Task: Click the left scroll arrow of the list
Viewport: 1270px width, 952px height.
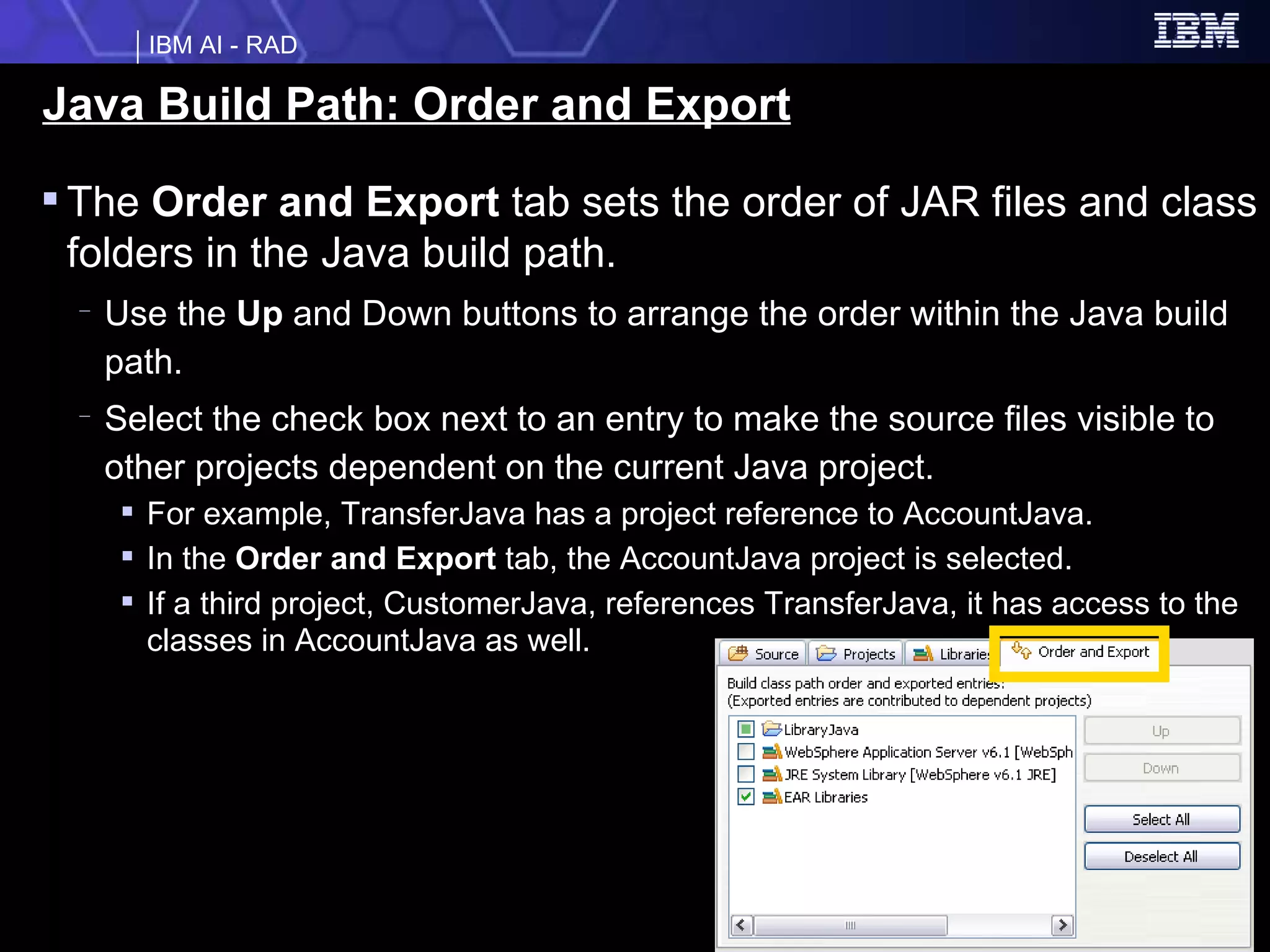Action: pyautogui.click(x=742, y=925)
